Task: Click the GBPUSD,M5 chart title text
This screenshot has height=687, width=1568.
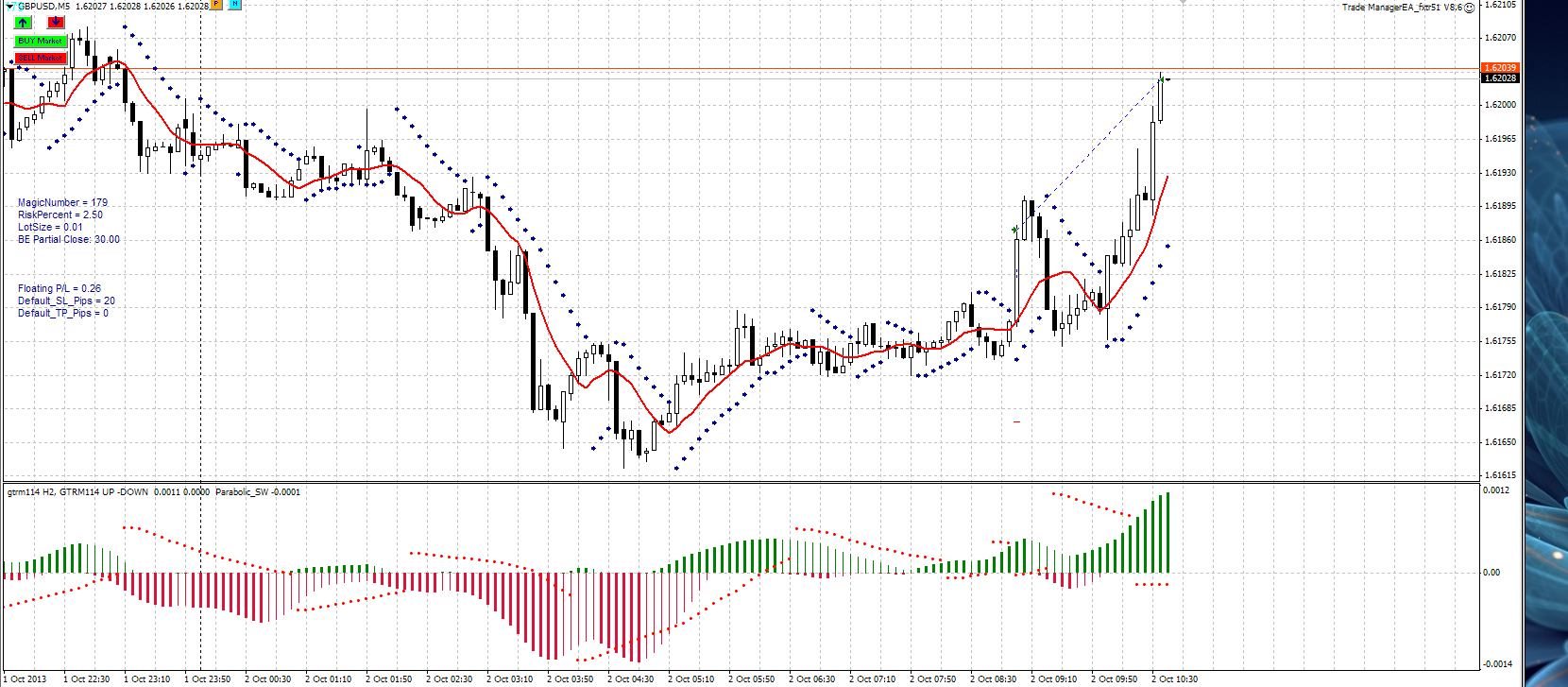Action: (43, 6)
